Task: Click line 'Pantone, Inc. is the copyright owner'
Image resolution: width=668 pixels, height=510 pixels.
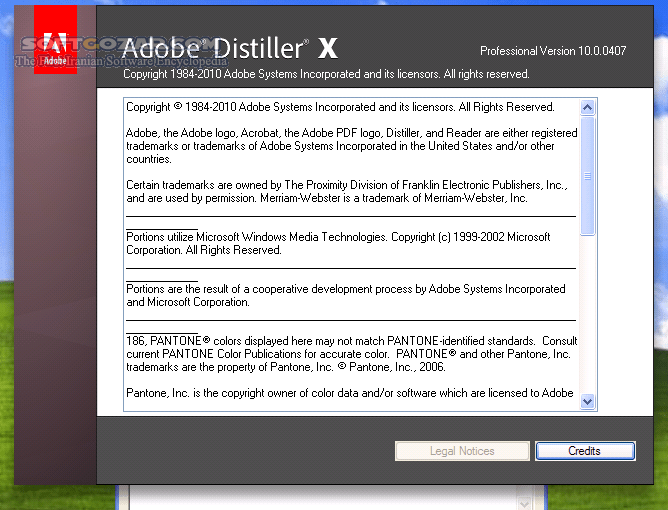Action: (349, 393)
